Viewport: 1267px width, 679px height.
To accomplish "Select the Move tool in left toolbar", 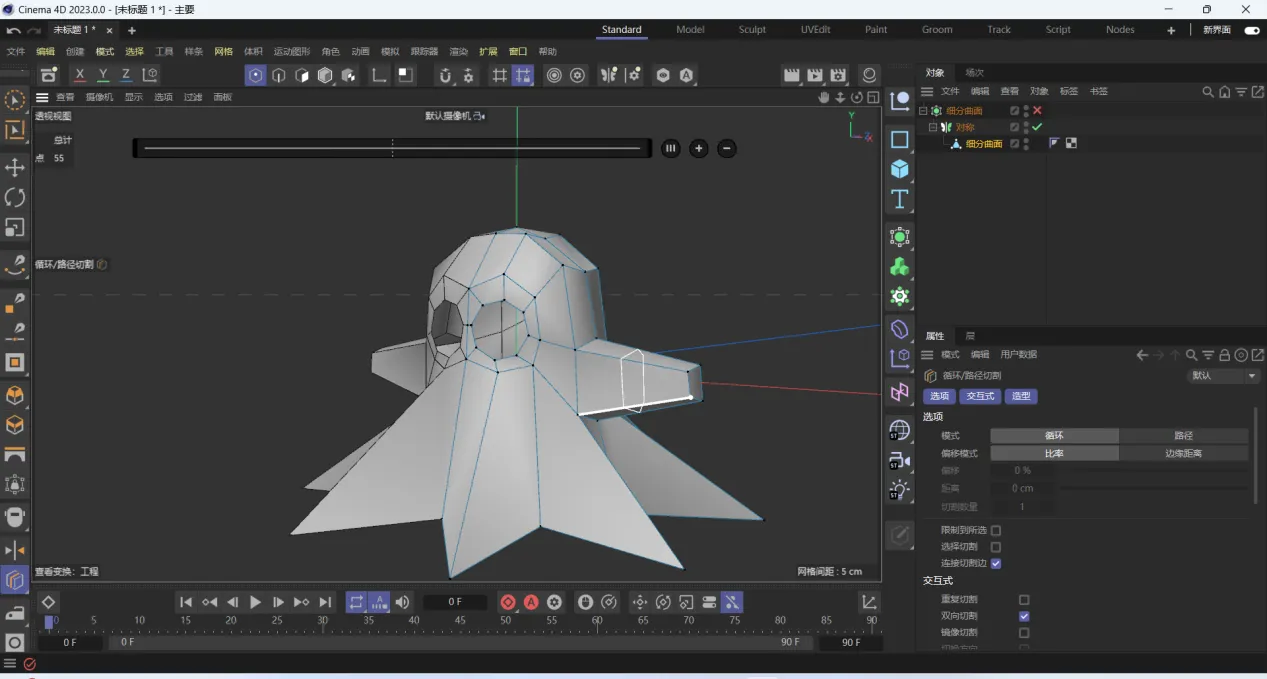I will click(x=15, y=167).
